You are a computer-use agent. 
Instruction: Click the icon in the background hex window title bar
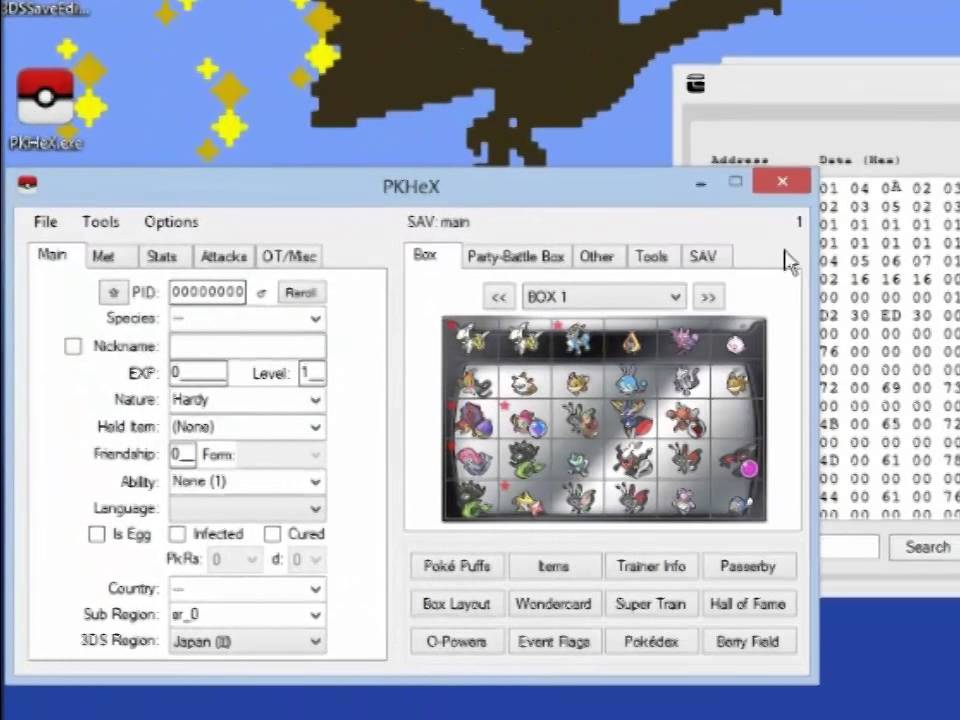(696, 83)
